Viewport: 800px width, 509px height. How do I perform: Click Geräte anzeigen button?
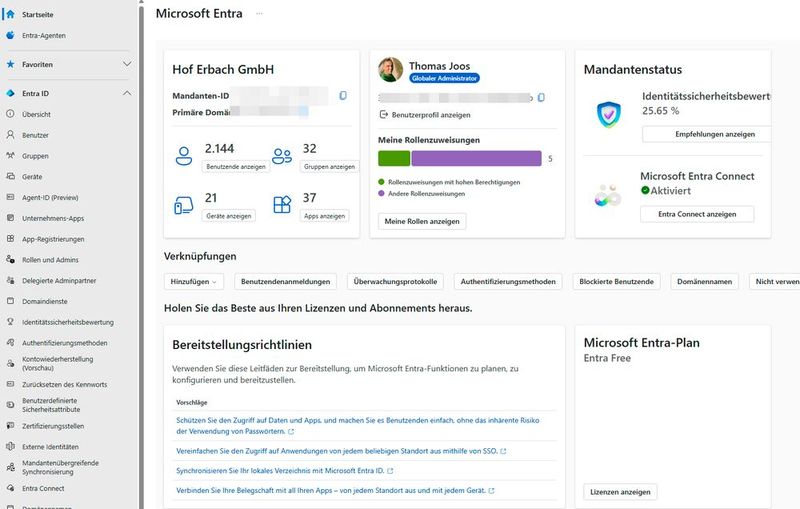229,216
